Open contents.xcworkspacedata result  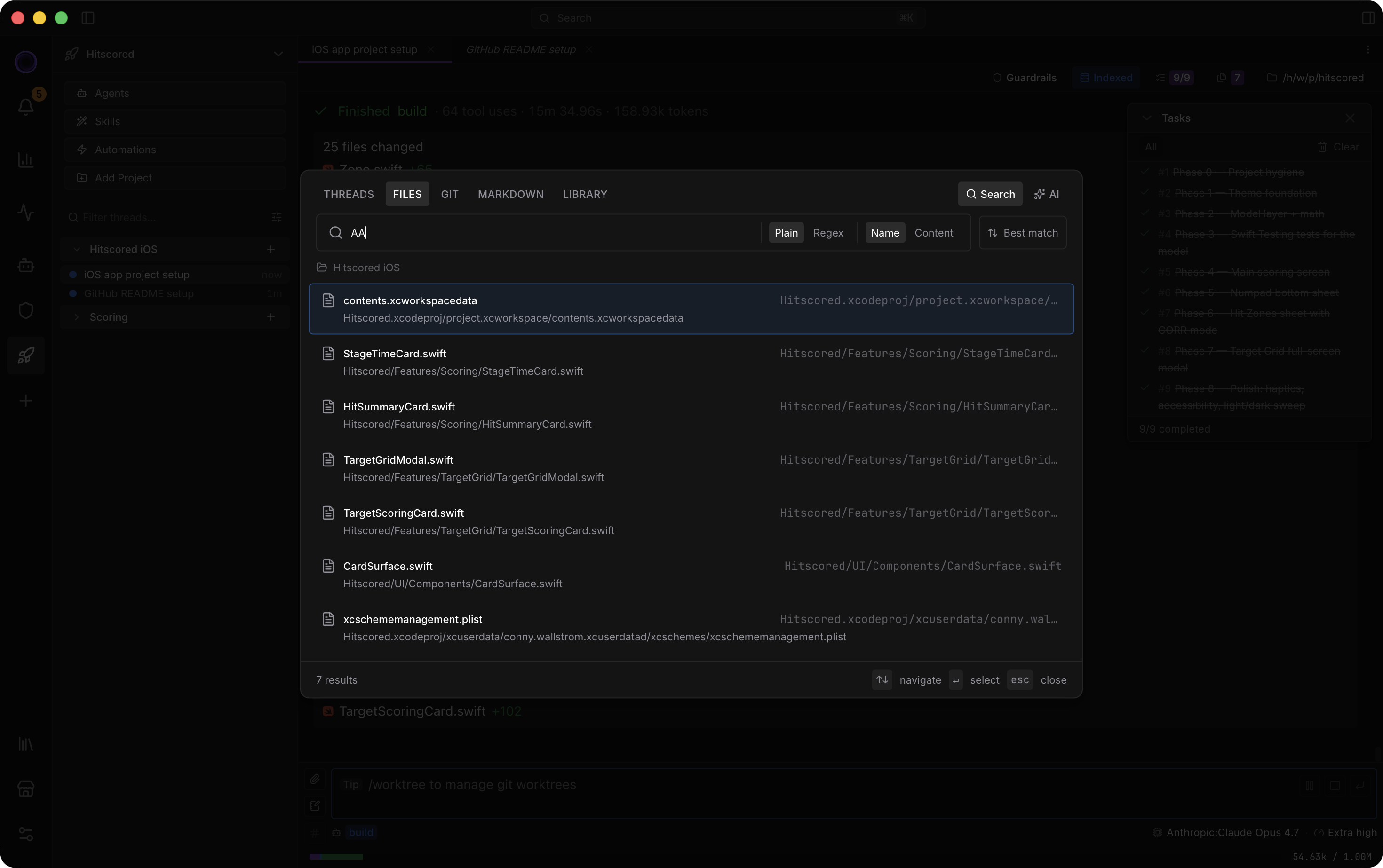point(691,309)
